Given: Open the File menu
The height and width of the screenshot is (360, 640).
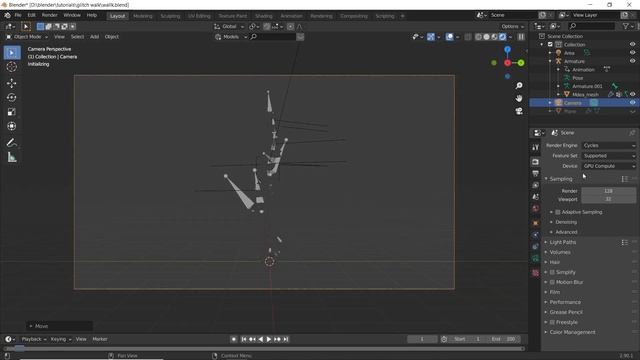Looking at the screenshot, I should [x=18, y=15].
